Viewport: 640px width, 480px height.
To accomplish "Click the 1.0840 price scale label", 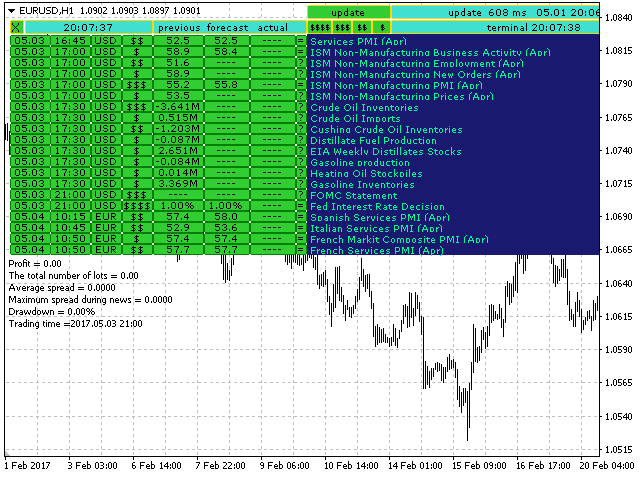I will [x=619, y=17].
